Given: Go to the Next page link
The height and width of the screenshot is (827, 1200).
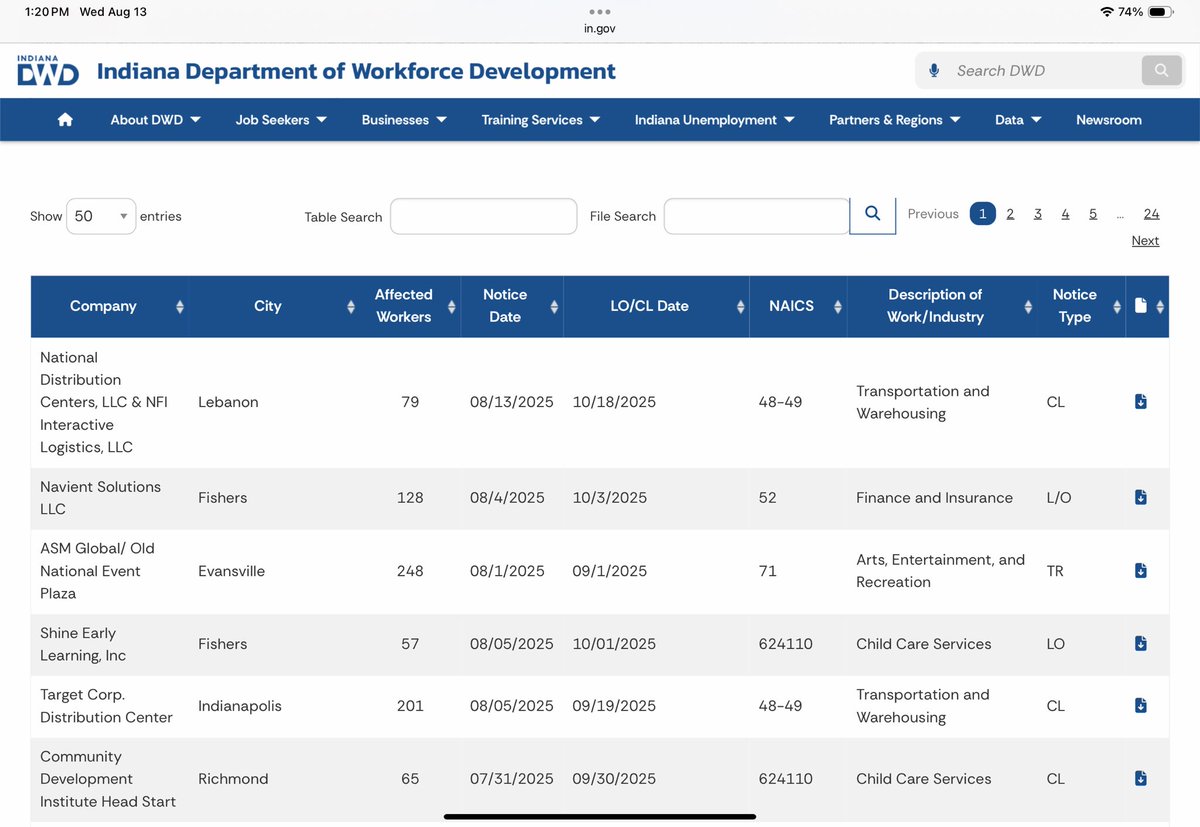Looking at the screenshot, I should tap(1145, 241).
